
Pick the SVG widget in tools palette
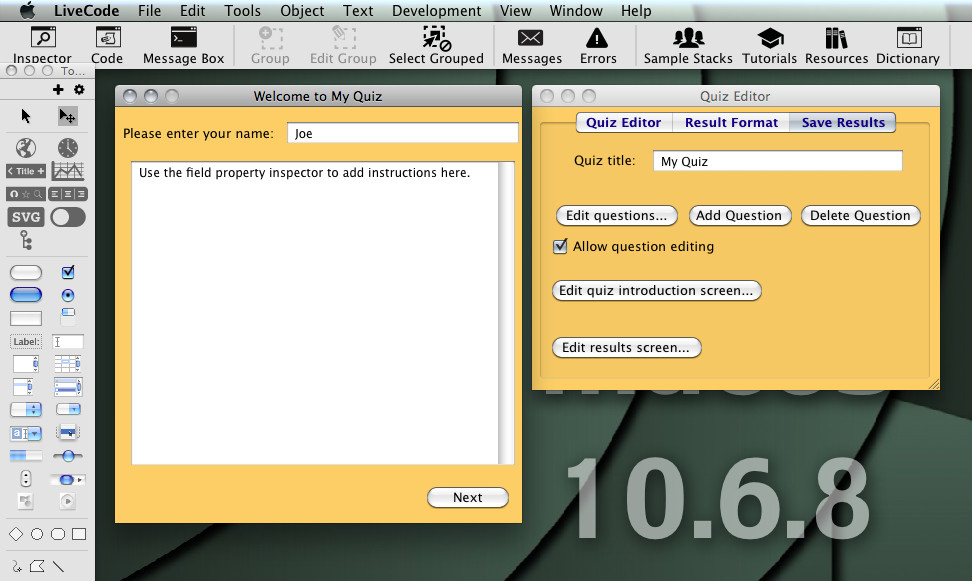pos(26,217)
